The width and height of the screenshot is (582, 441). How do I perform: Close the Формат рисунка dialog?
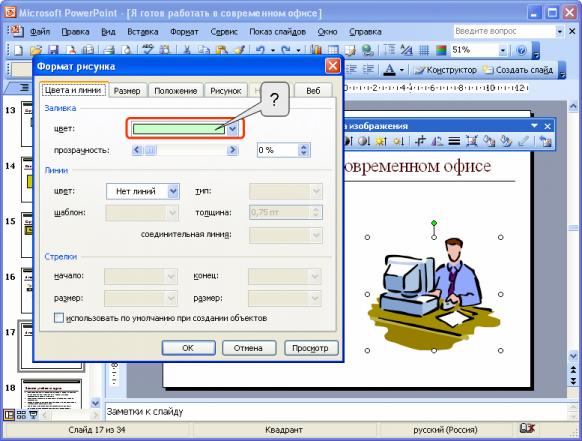(x=332, y=66)
